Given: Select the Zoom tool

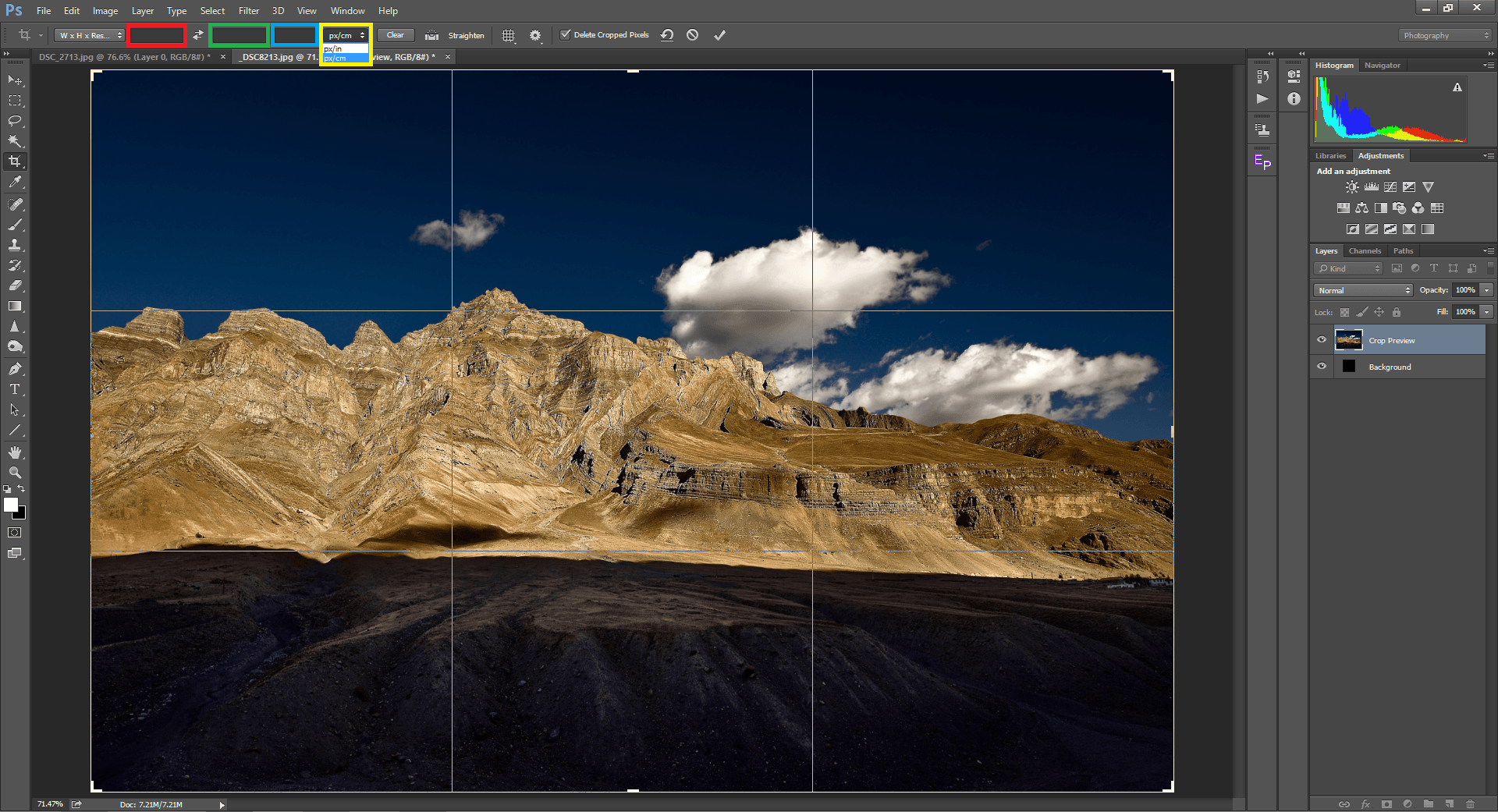Looking at the screenshot, I should [x=15, y=473].
